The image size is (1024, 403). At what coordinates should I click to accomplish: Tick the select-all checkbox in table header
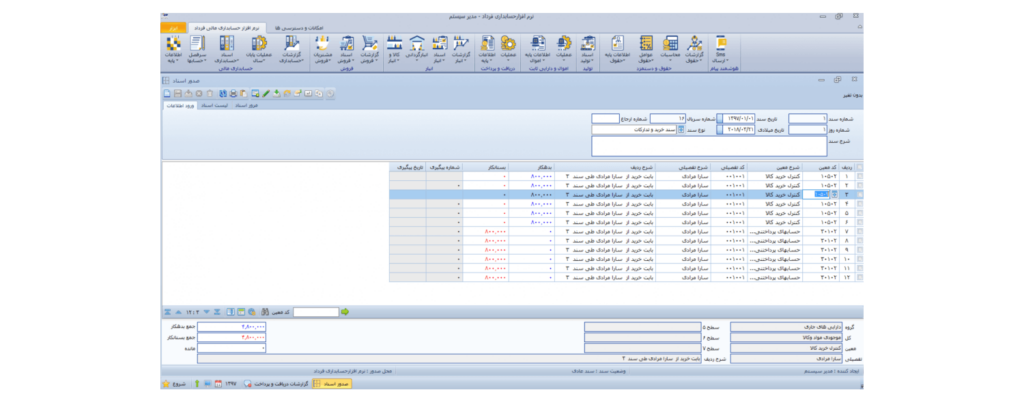click(x=859, y=167)
